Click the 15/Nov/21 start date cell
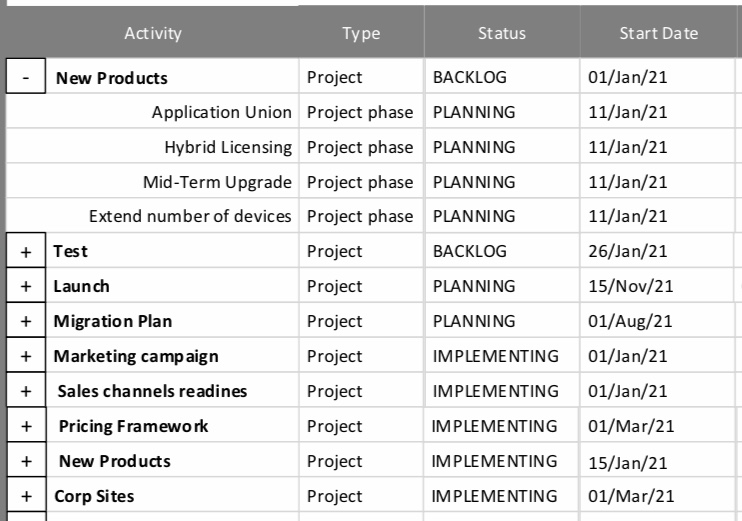The height and width of the screenshot is (521, 742). pos(658,286)
